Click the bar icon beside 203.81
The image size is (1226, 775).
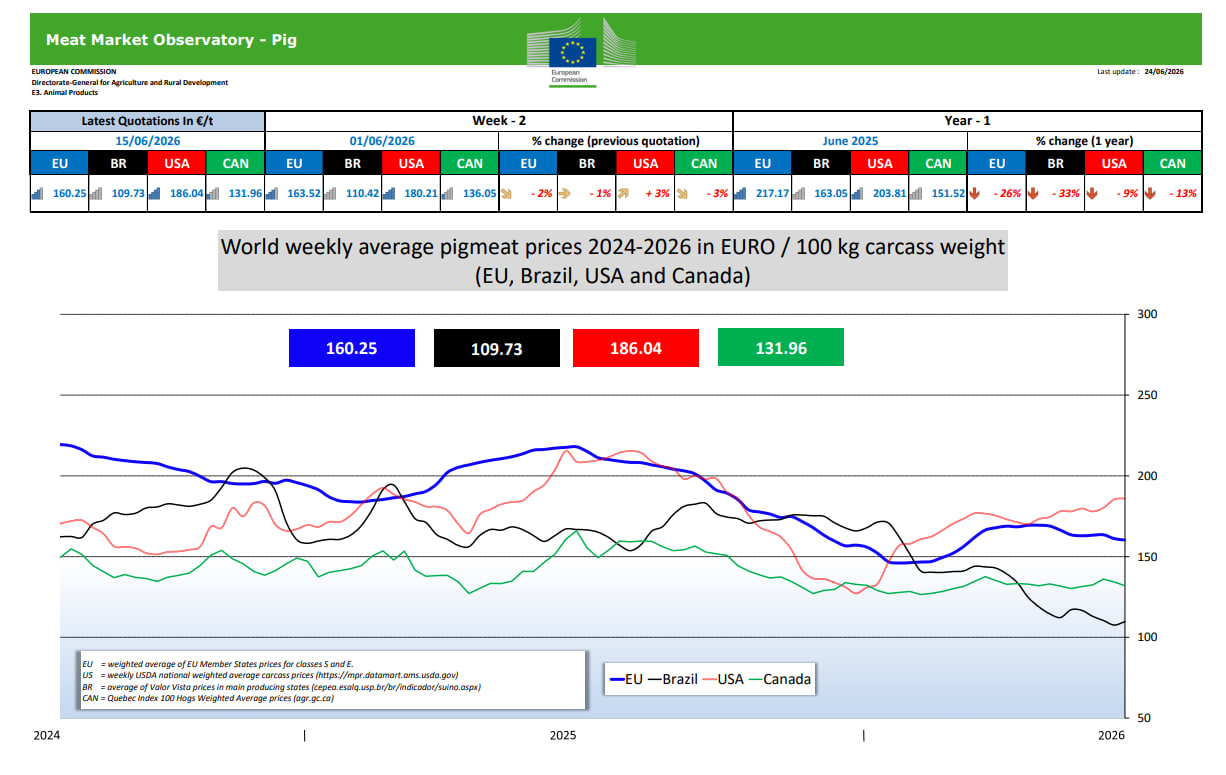(x=859, y=193)
